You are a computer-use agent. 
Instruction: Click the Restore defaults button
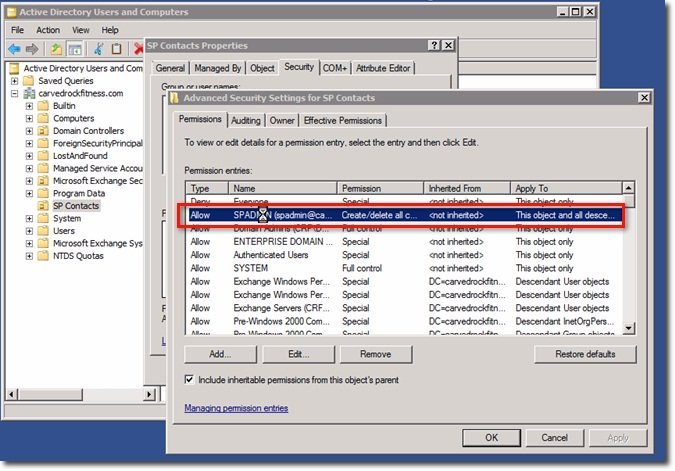(585, 354)
